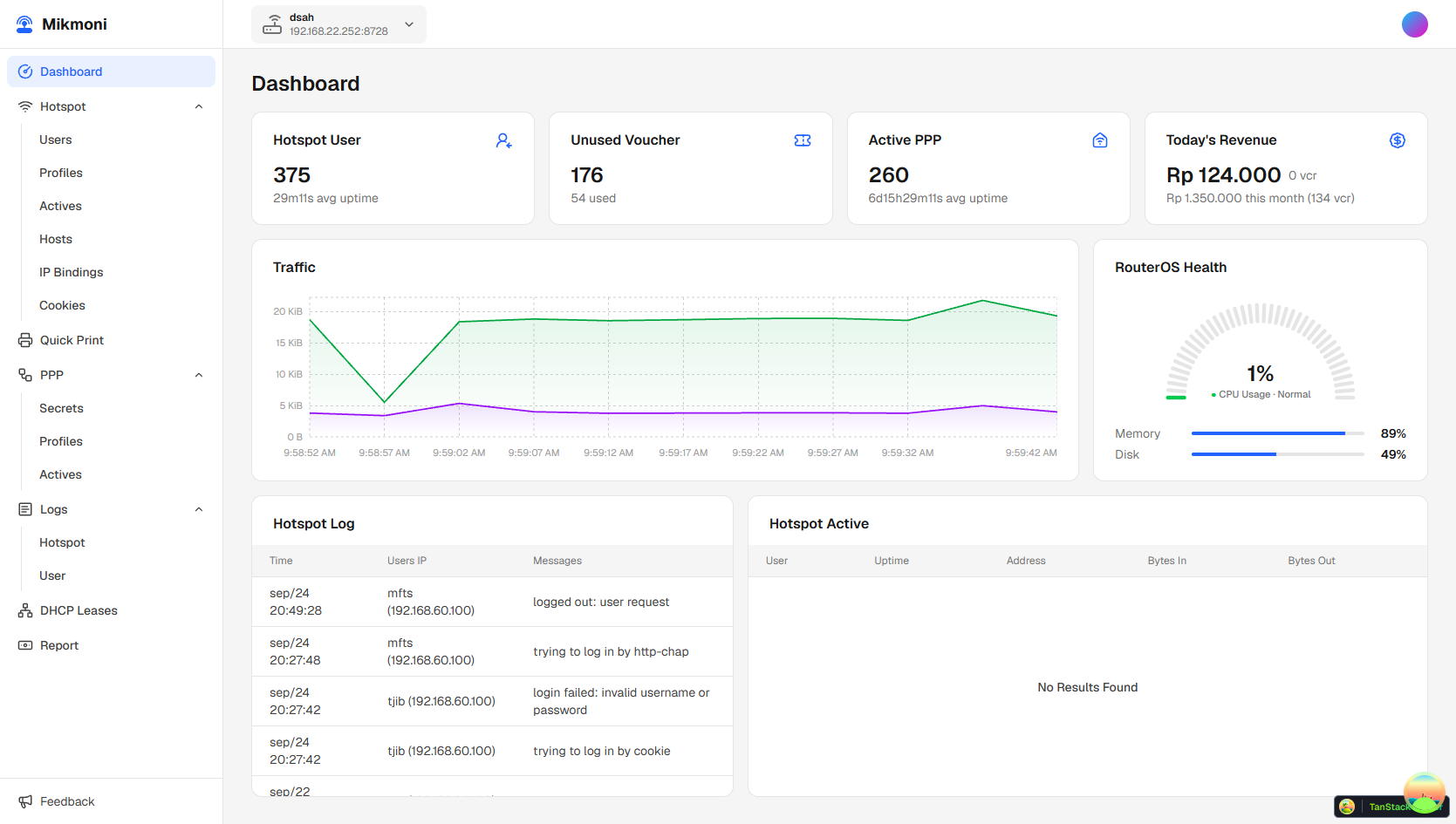
Task: Open the Quick Print page
Action: click(x=72, y=340)
